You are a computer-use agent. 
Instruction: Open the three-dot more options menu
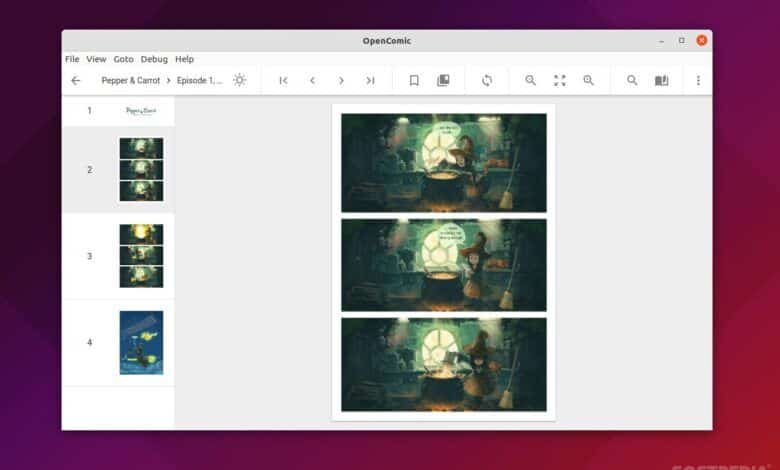point(698,81)
